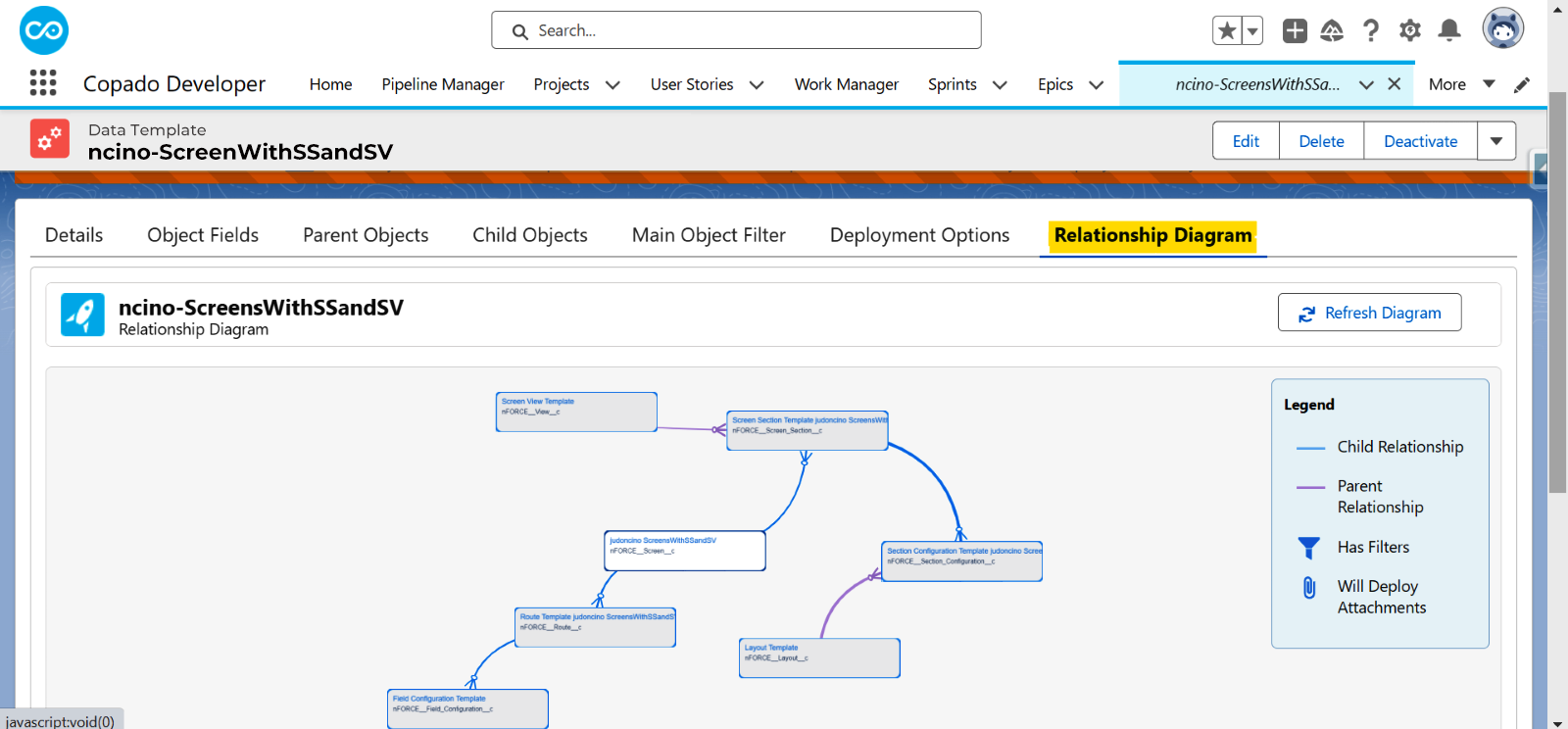Click the Deactivate button

pos(1420,141)
